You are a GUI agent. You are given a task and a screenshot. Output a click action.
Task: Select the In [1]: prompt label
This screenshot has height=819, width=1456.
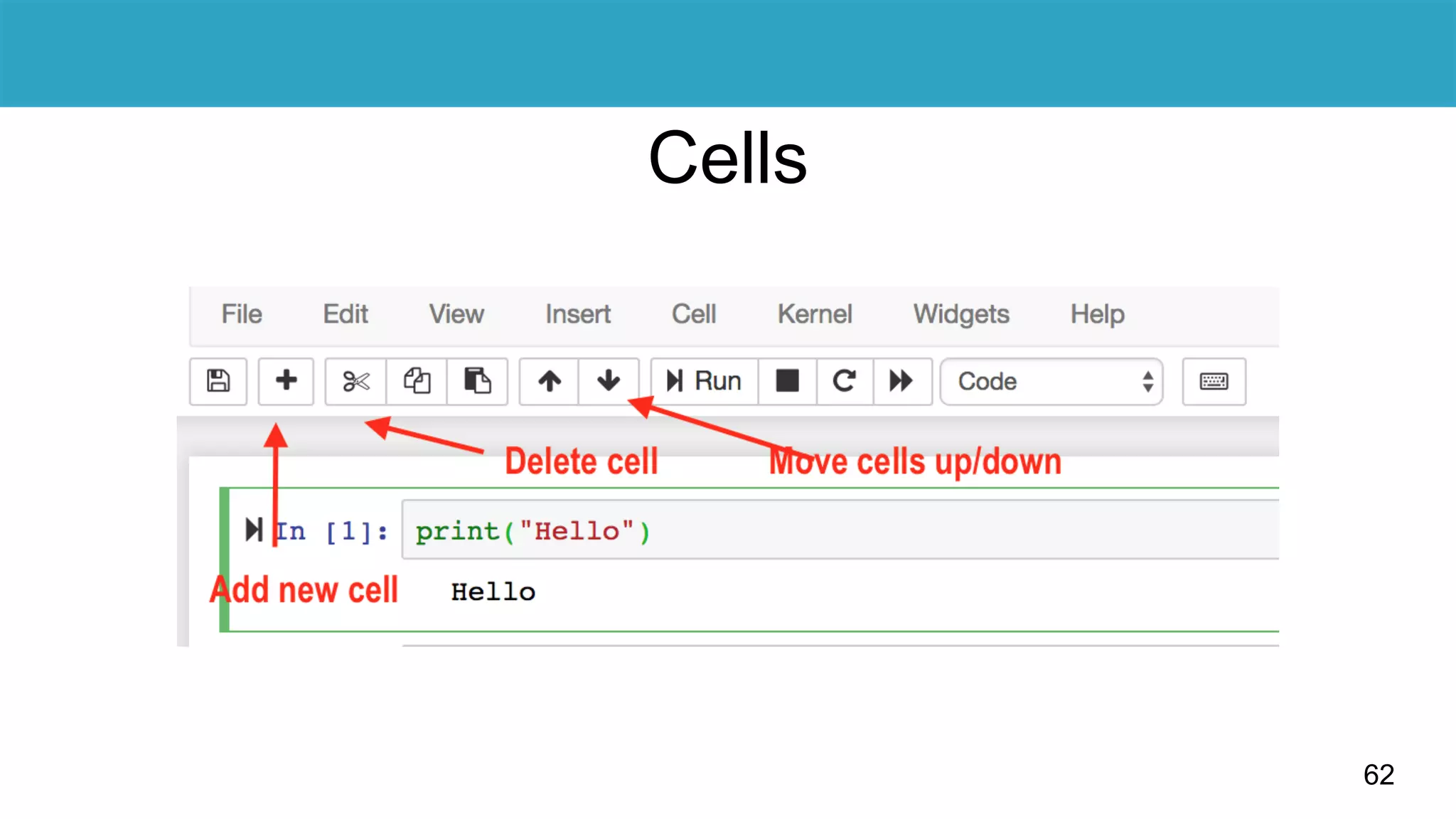pos(332,531)
